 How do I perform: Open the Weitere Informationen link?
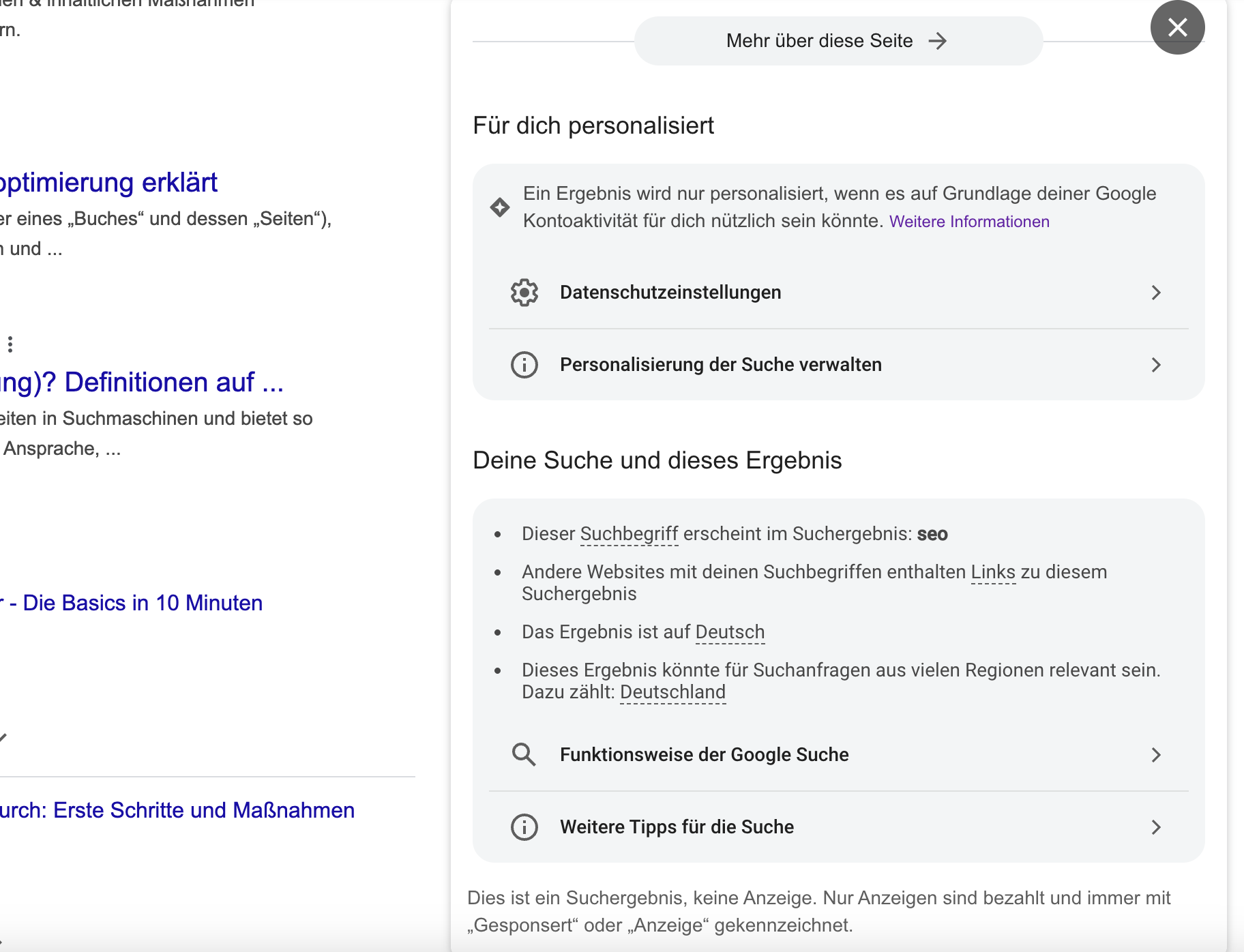[x=969, y=221]
